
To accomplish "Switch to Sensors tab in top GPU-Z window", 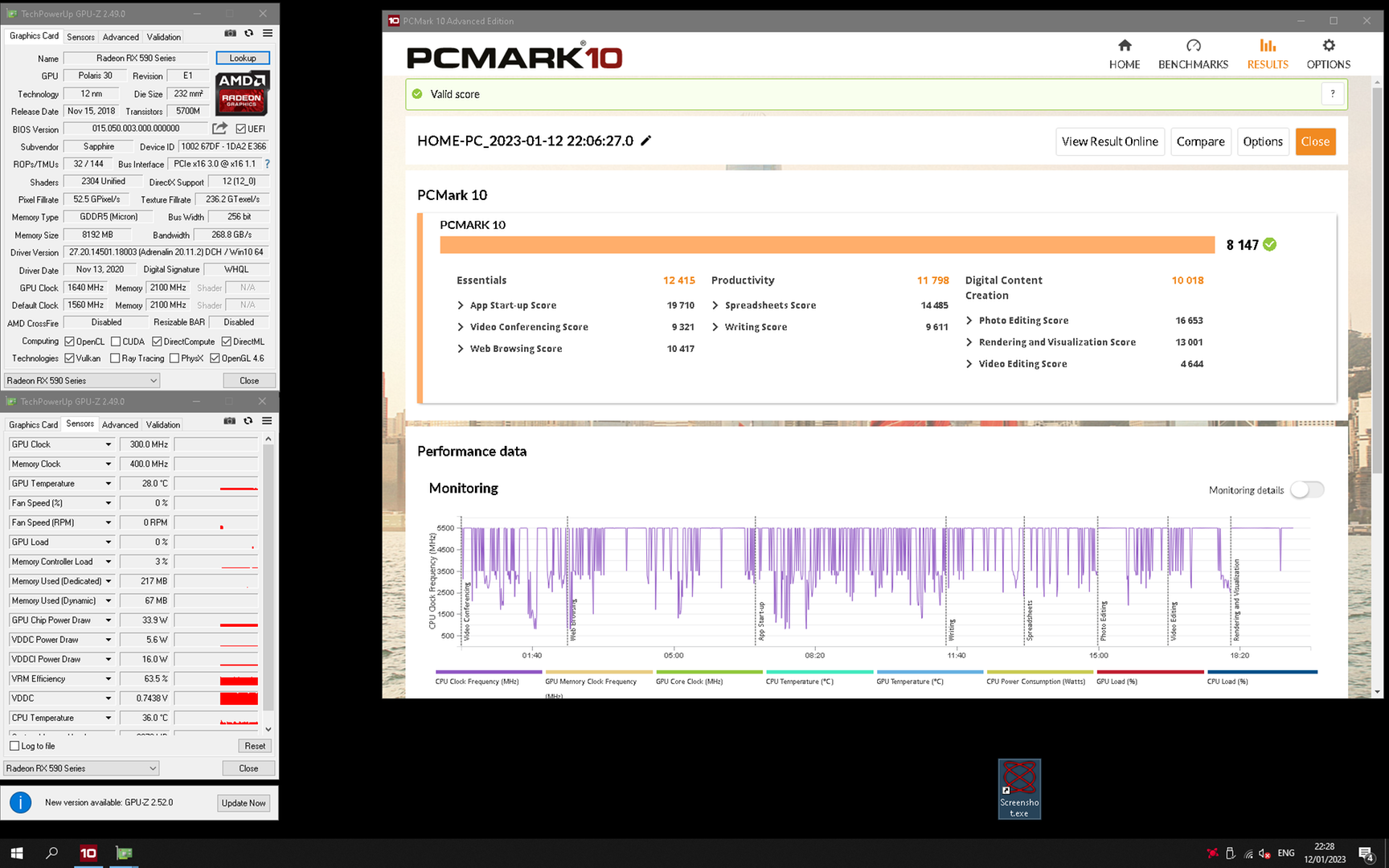I will pos(80,37).
